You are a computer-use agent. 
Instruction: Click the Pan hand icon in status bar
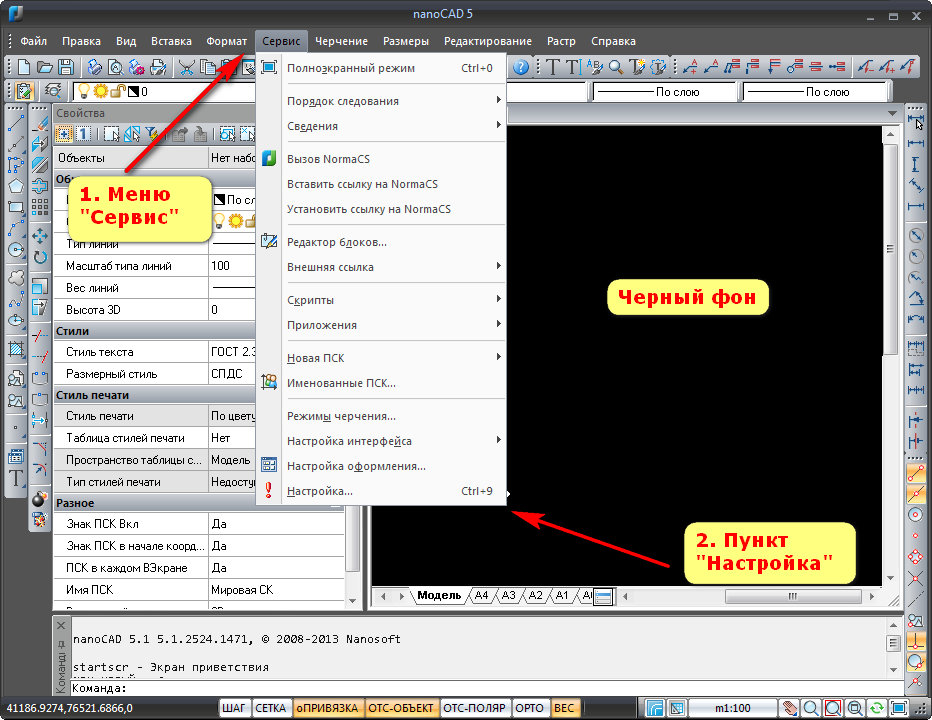click(x=789, y=708)
